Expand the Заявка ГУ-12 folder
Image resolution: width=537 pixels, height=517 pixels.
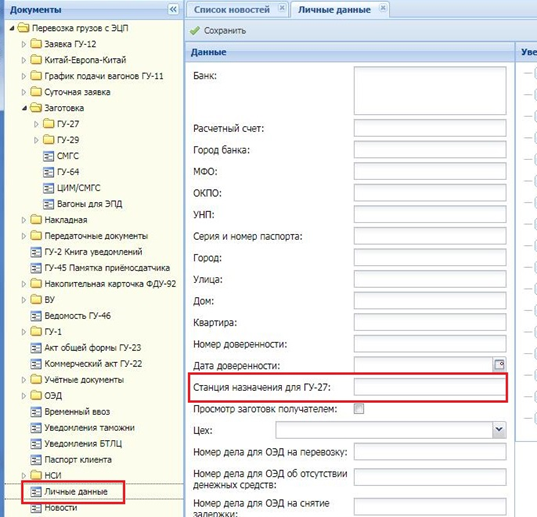[24, 44]
